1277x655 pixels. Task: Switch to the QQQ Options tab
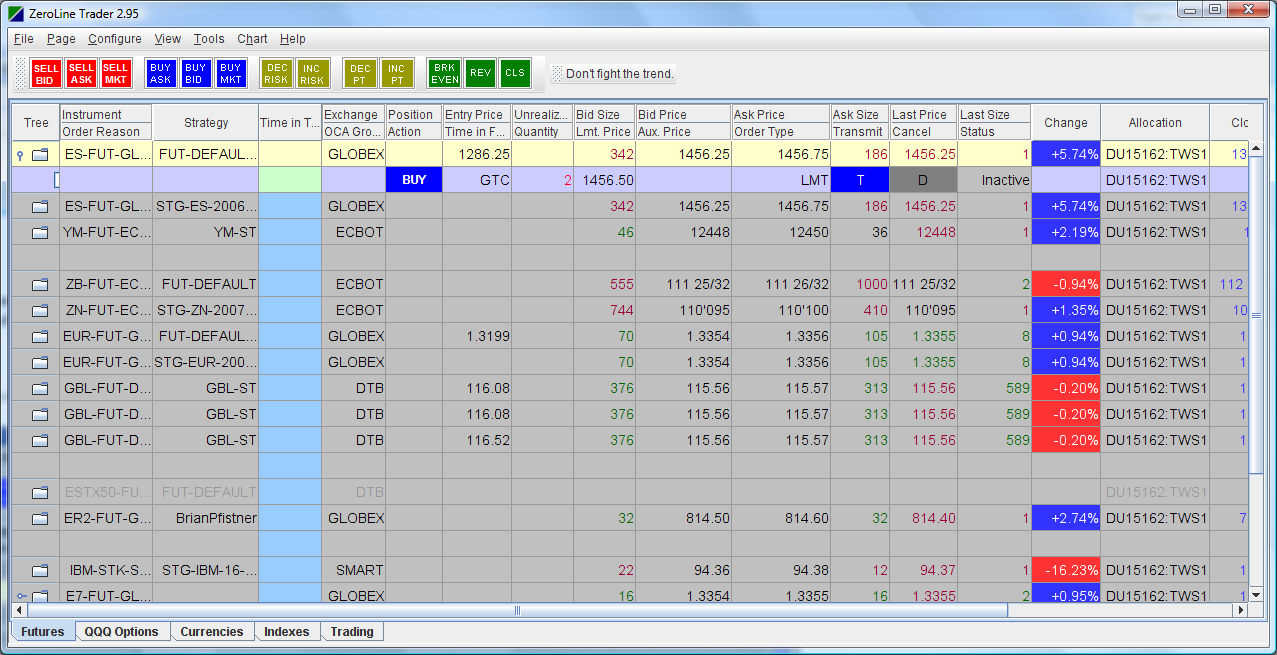(122, 632)
